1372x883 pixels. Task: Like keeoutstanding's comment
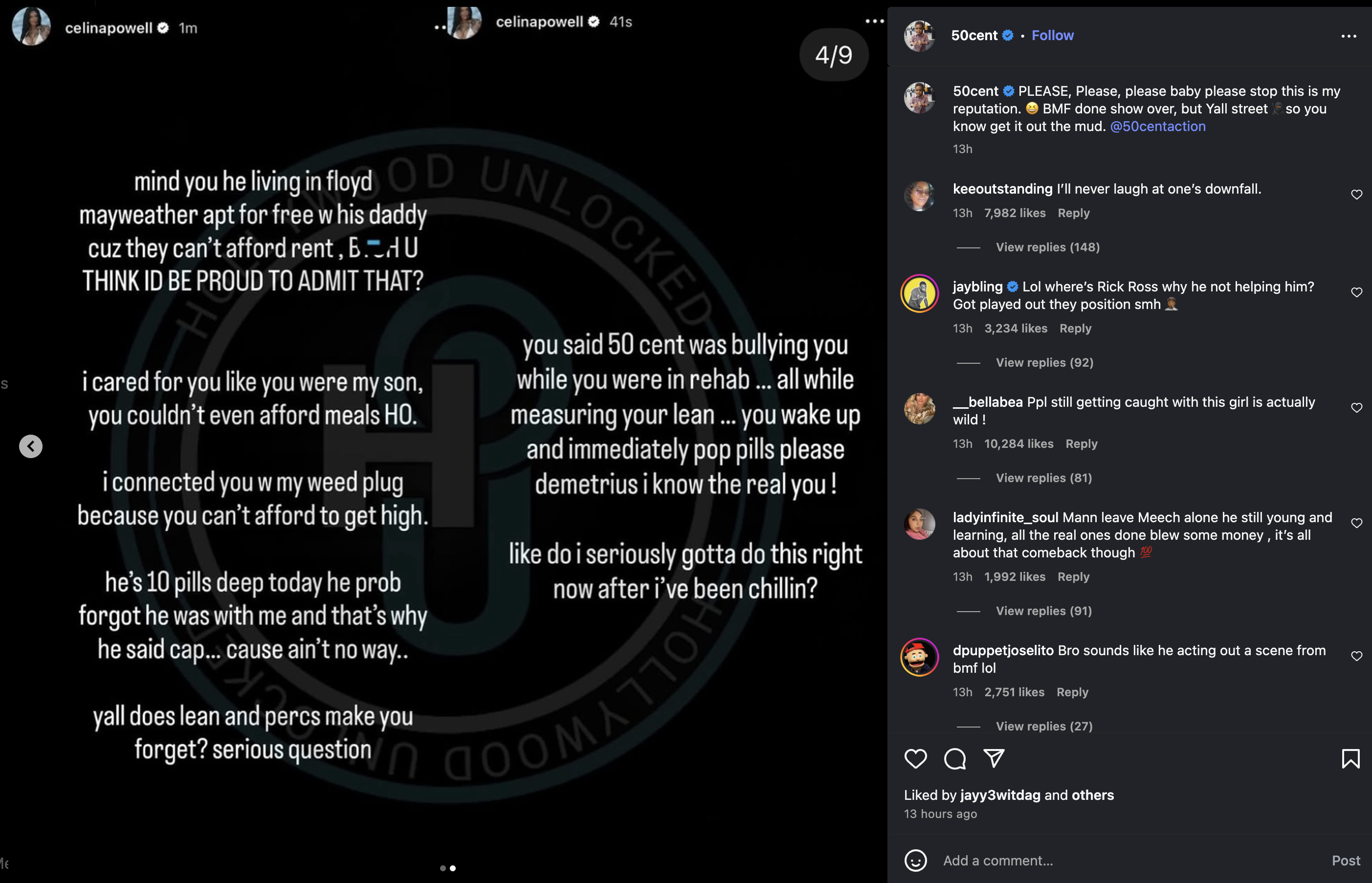[x=1356, y=195]
